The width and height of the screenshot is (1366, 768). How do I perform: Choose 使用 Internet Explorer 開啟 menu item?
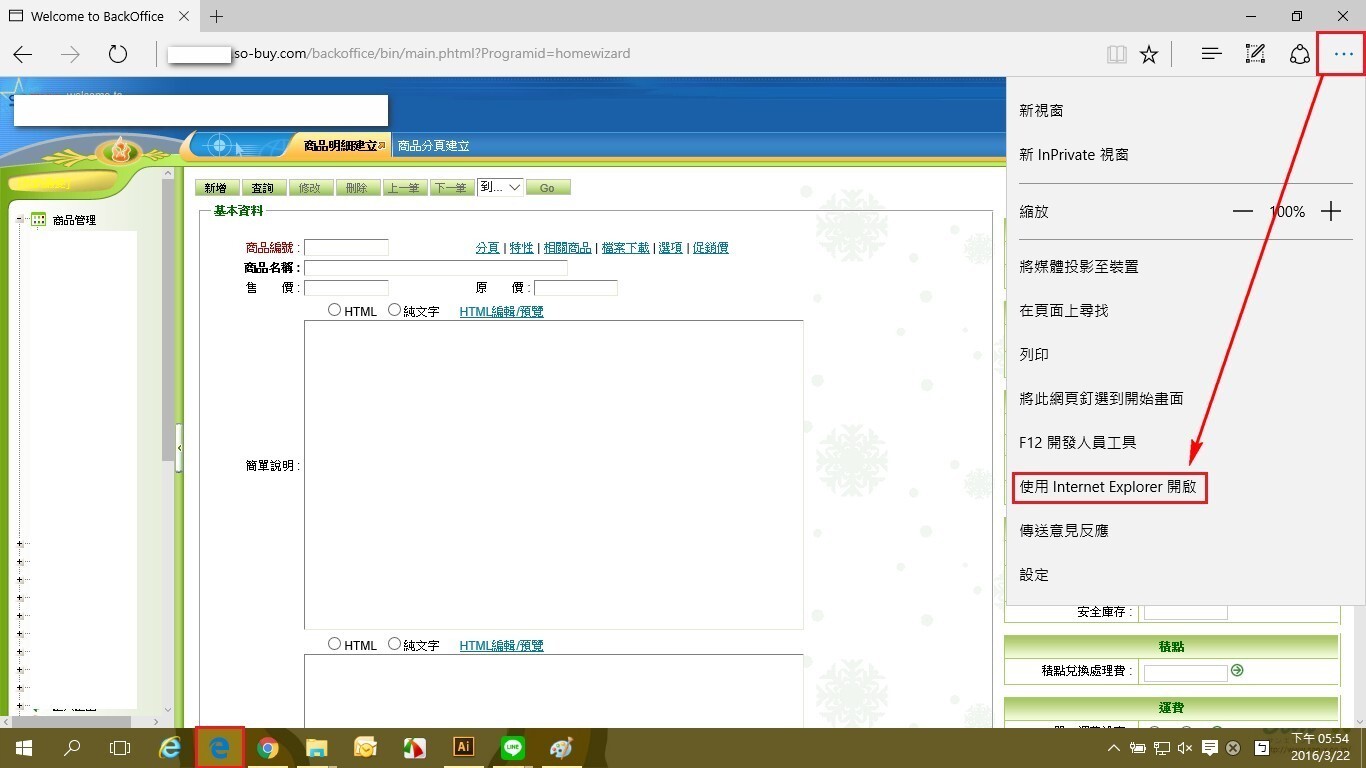1108,487
